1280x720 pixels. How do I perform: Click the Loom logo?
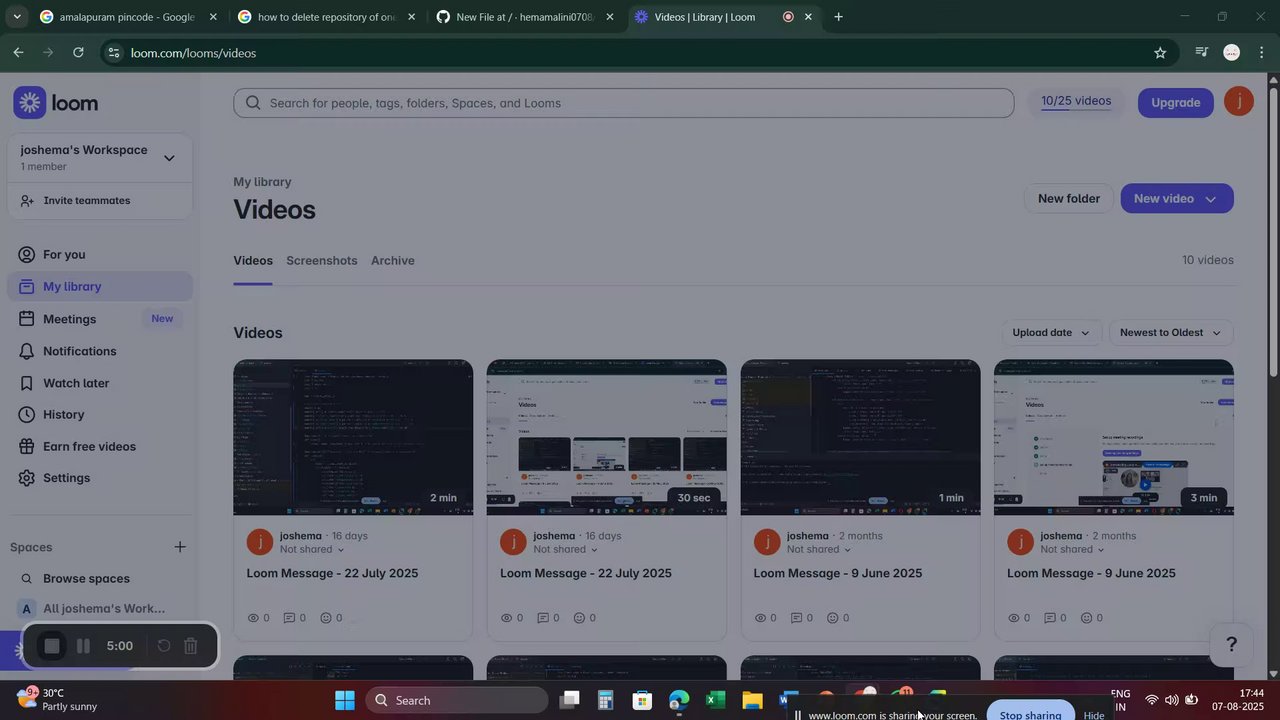[56, 103]
